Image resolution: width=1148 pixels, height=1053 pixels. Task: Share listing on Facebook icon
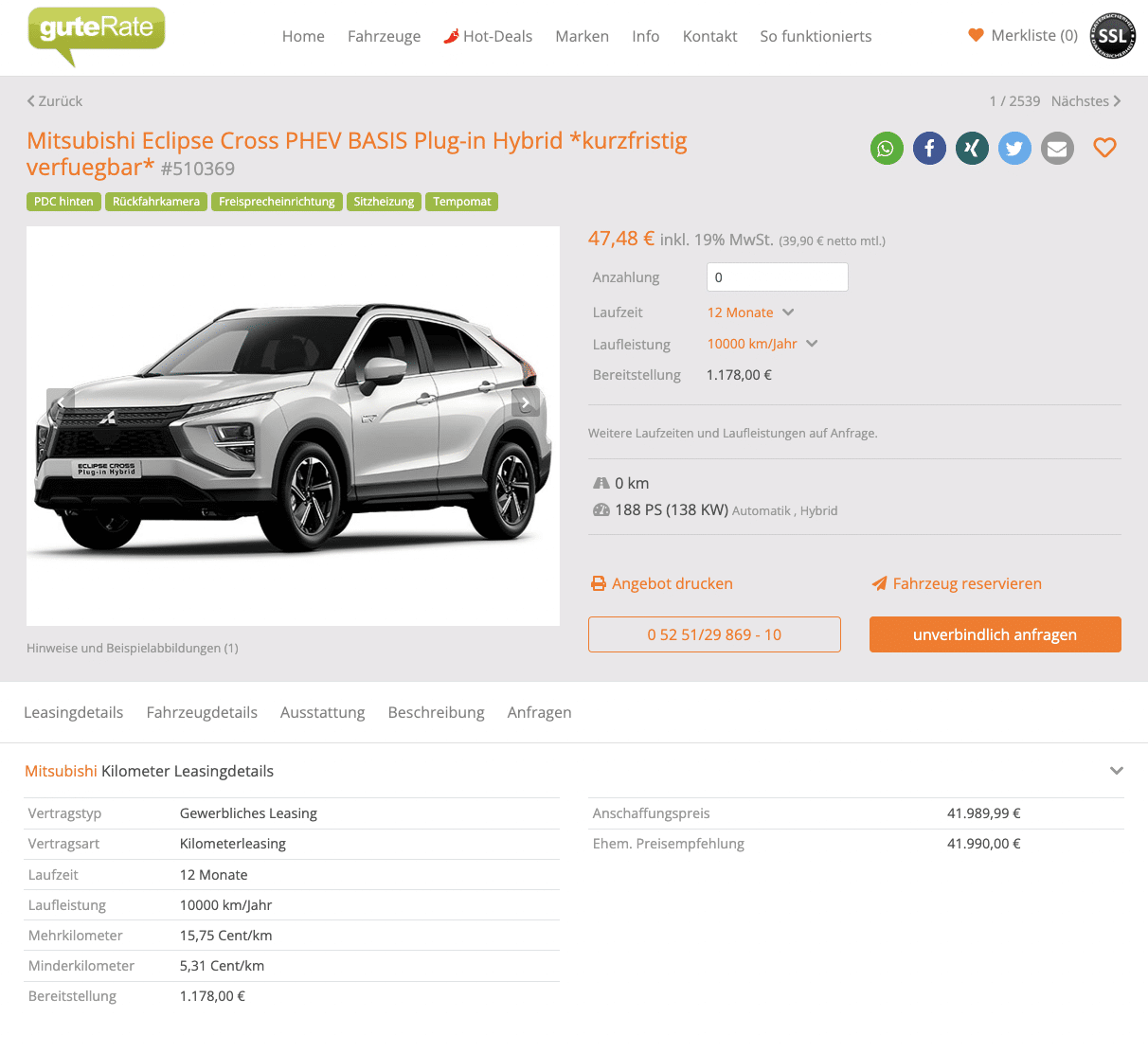point(929,148)
